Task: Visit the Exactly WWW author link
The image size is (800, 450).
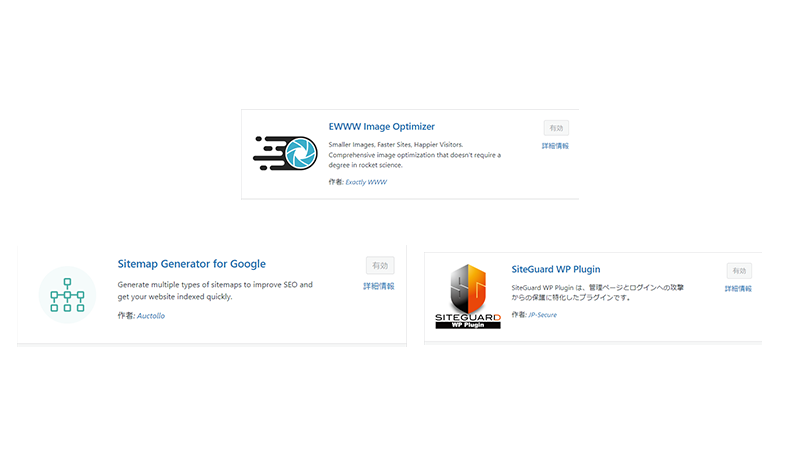Action: (366, 182)
